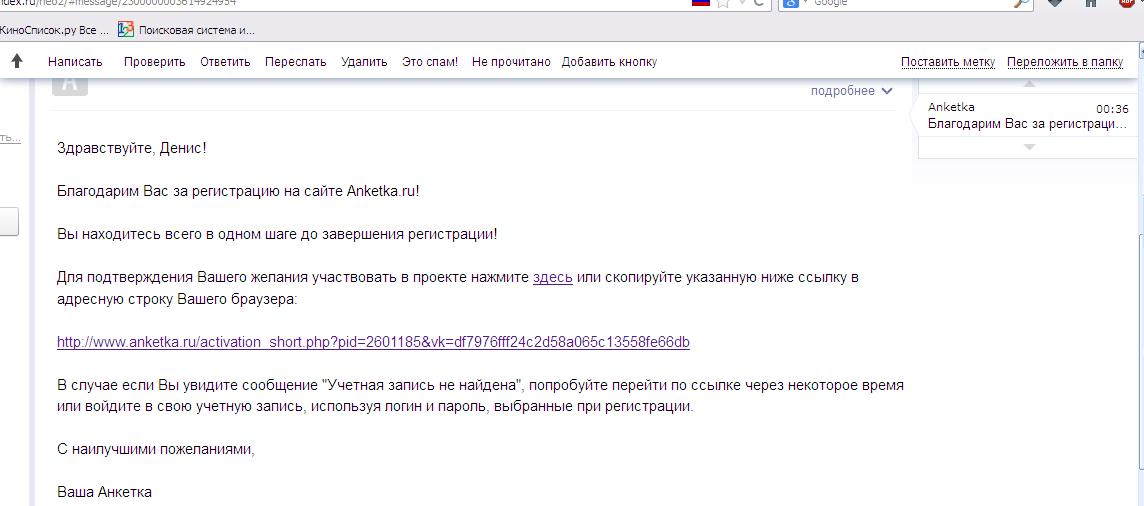Click the signature text Ваша Анкетка

[x=104, y=492]
